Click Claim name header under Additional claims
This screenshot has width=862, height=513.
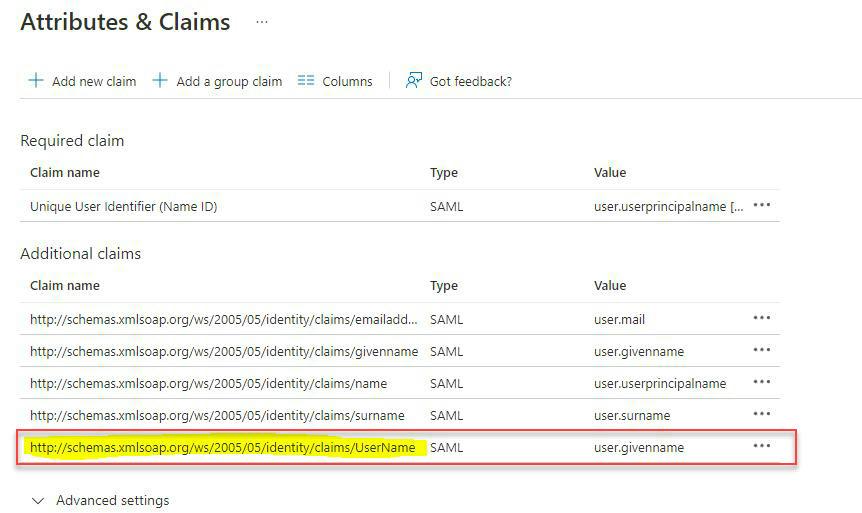coord(65,285)
